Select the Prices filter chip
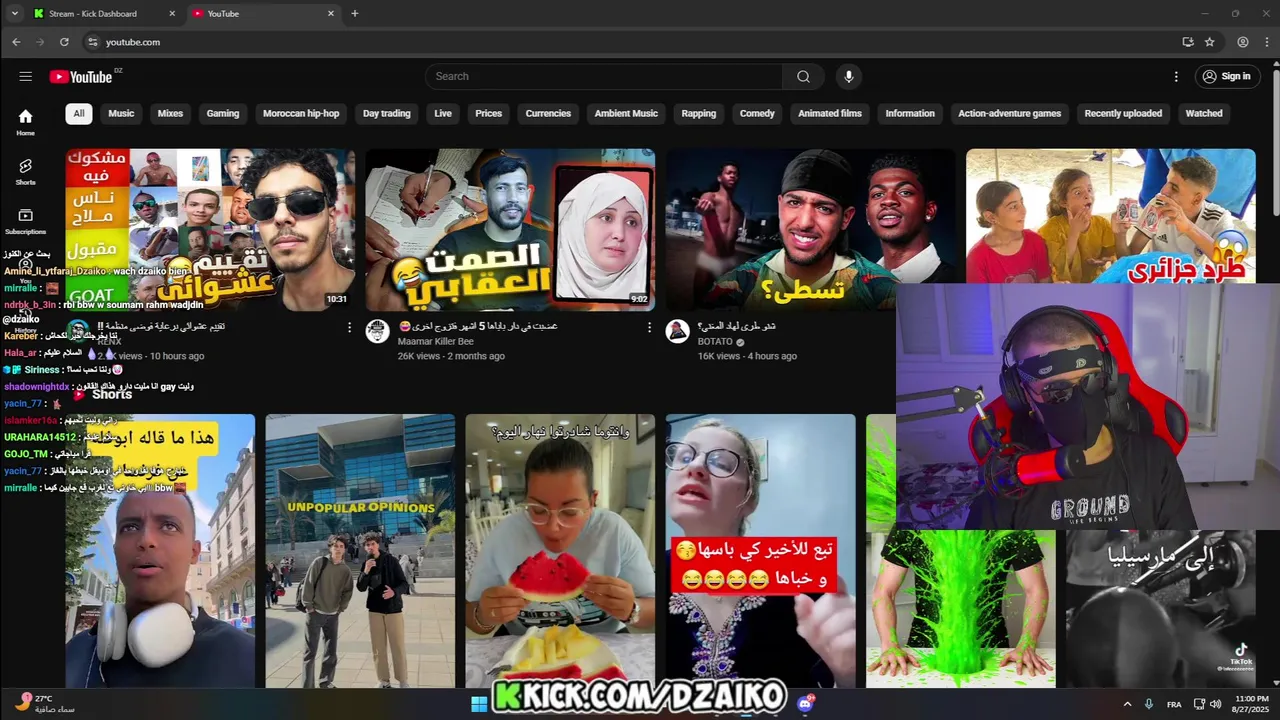Viewport: 1280px width, 720px height. tap(489, 113)
